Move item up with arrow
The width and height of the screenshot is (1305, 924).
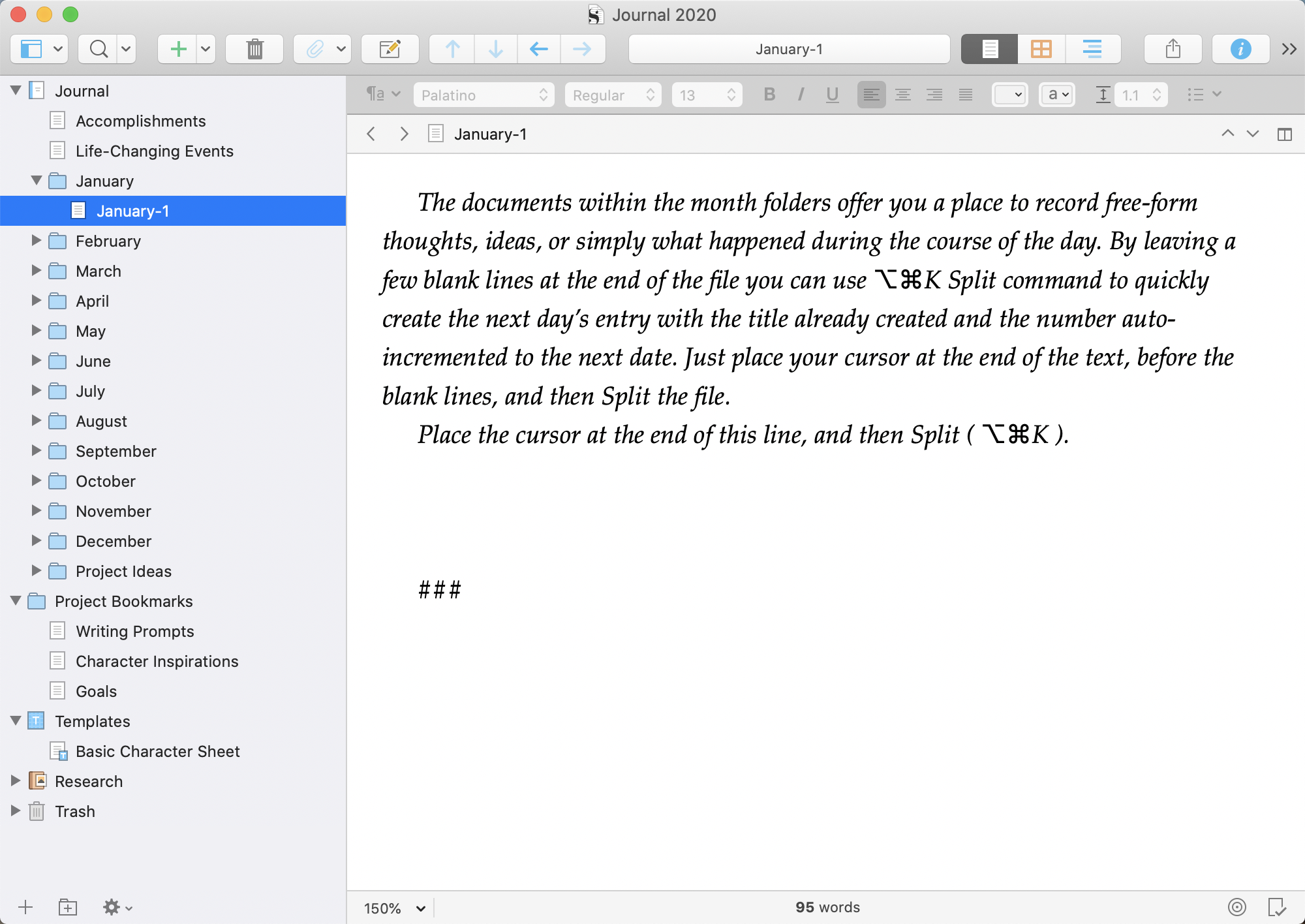coord(452,49)
